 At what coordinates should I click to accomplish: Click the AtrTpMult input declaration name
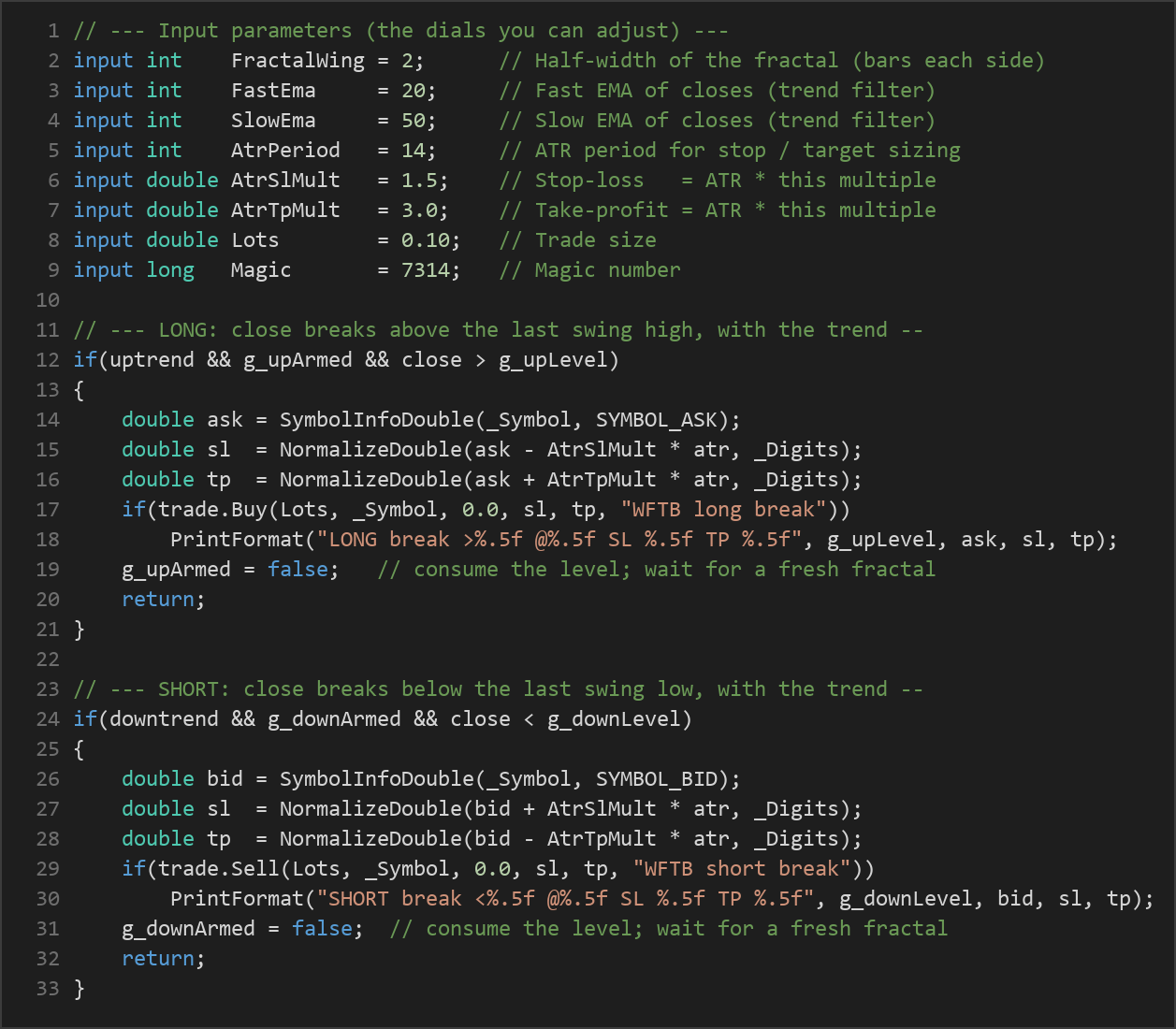click(285, 210)
